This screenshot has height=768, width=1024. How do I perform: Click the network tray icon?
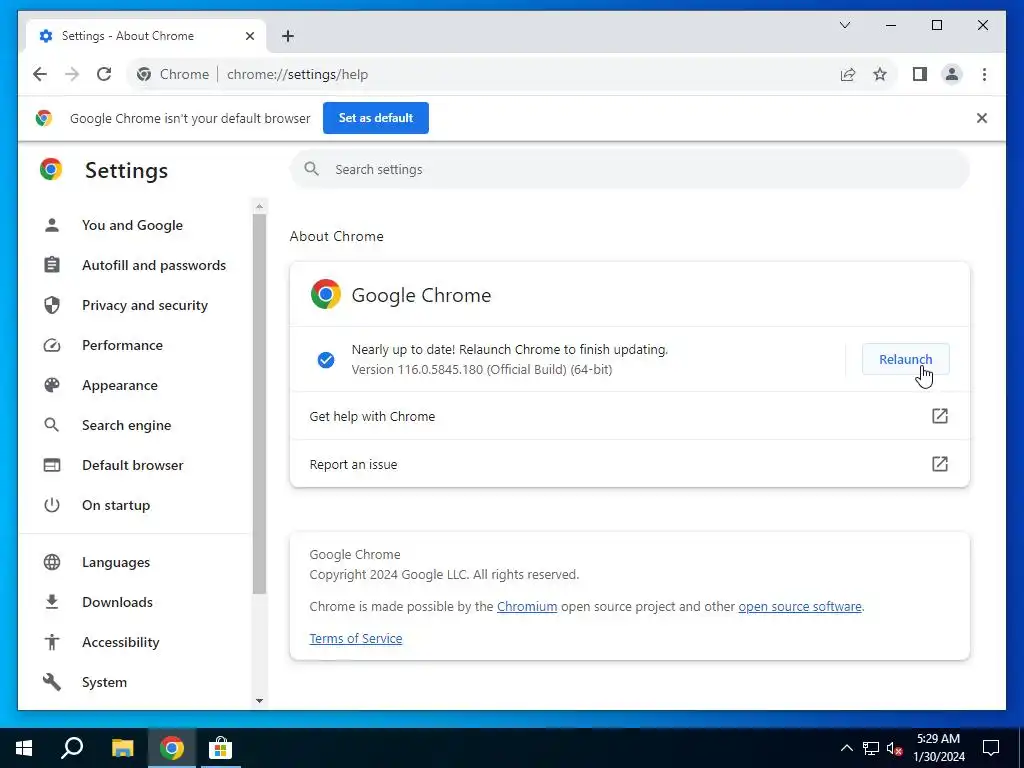point(871,748)
